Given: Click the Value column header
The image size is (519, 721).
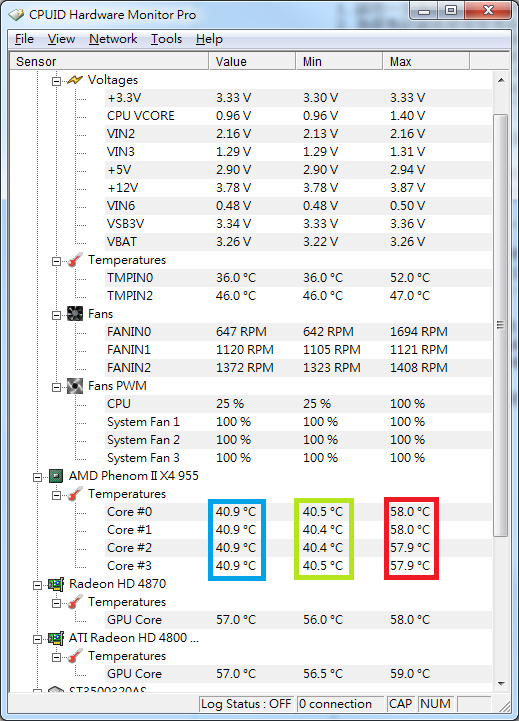Looking at the screenshot, I should [252, 61].
